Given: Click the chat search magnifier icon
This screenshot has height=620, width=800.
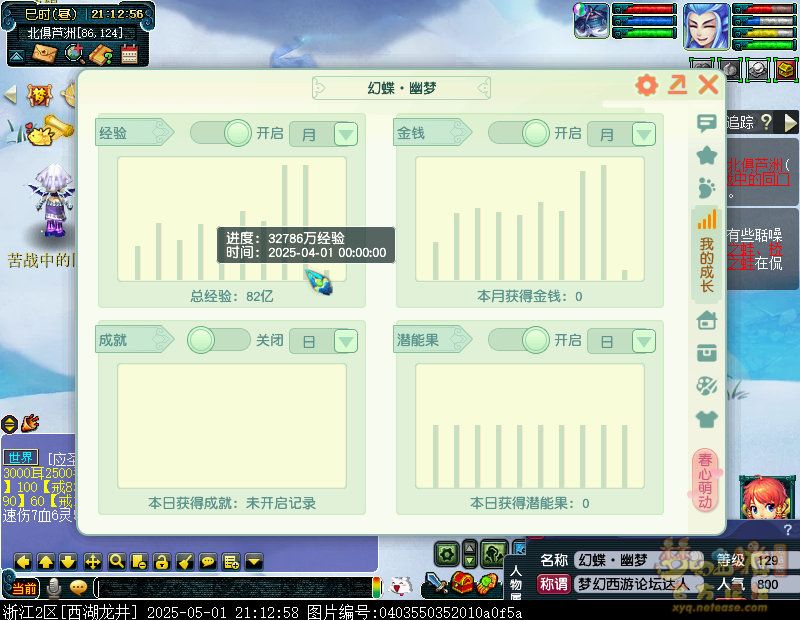Looking at the screenshot, I should click(x=117, y=562).
